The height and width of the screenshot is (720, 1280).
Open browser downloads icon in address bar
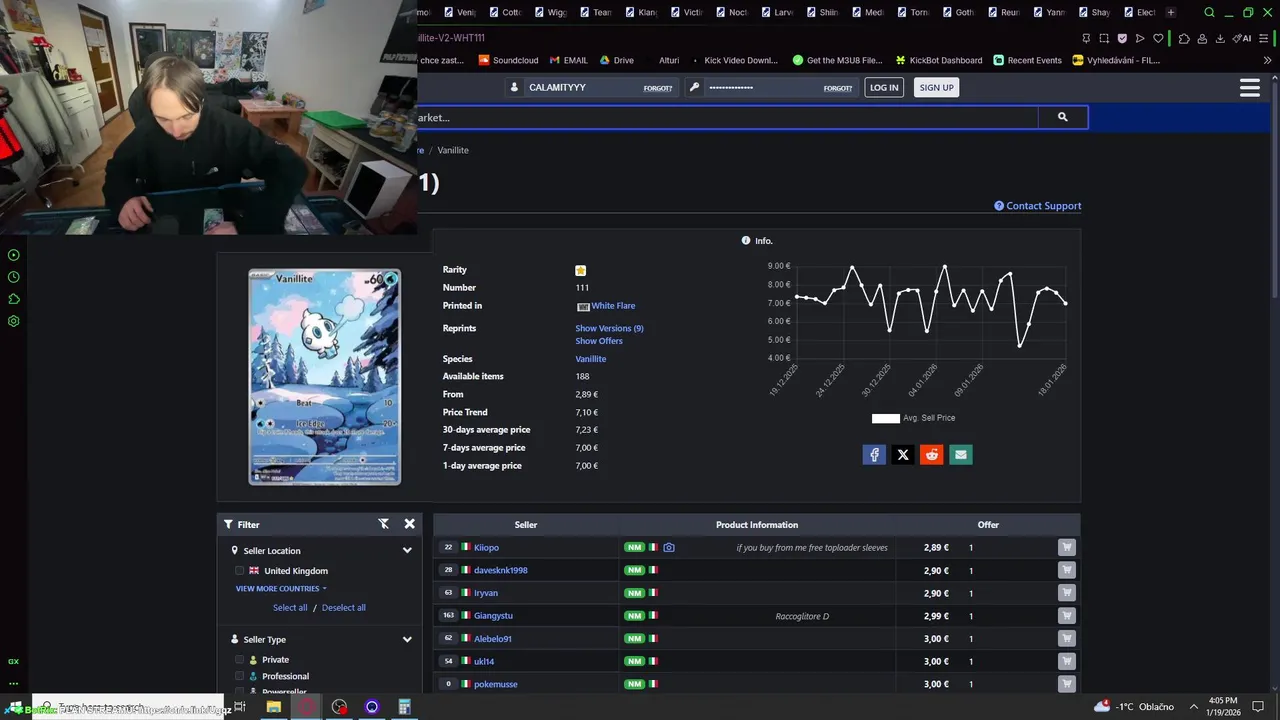[x=1221, y=38]
